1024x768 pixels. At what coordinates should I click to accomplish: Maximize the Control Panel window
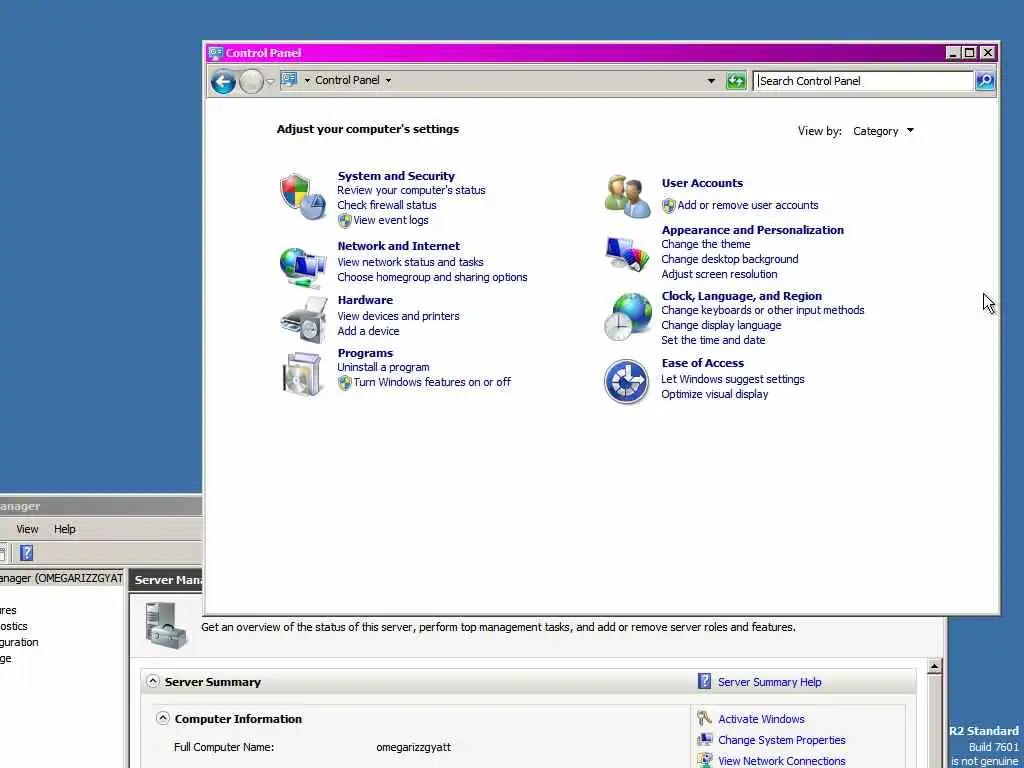(x=970, y=53)
